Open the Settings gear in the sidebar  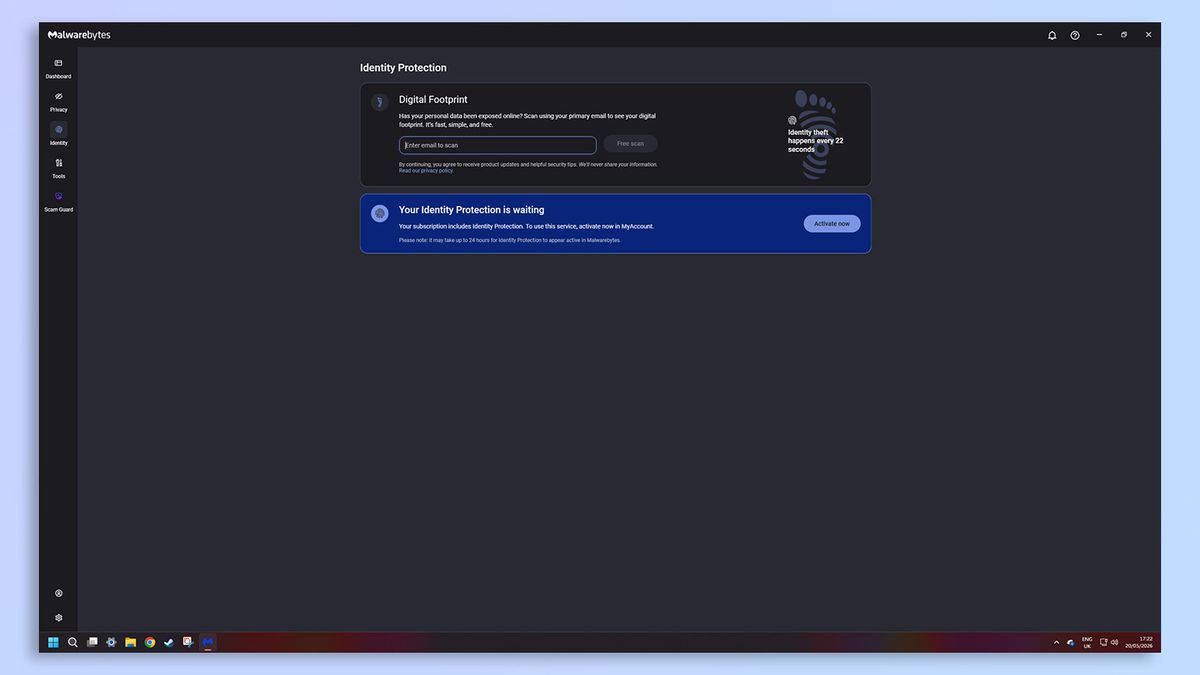(x=59, y=618)
